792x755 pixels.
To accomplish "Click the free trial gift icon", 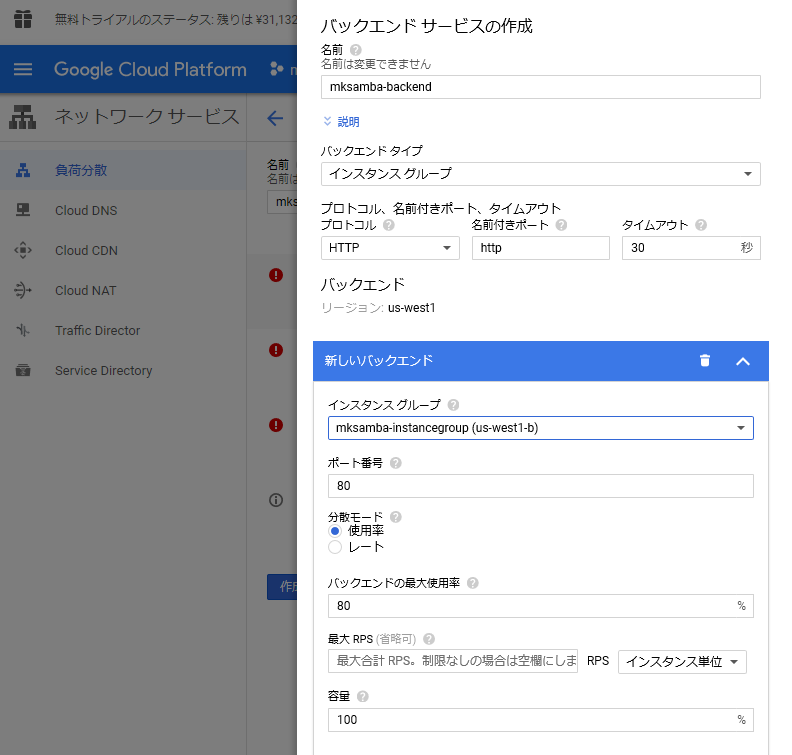I will tap(23, 19).
